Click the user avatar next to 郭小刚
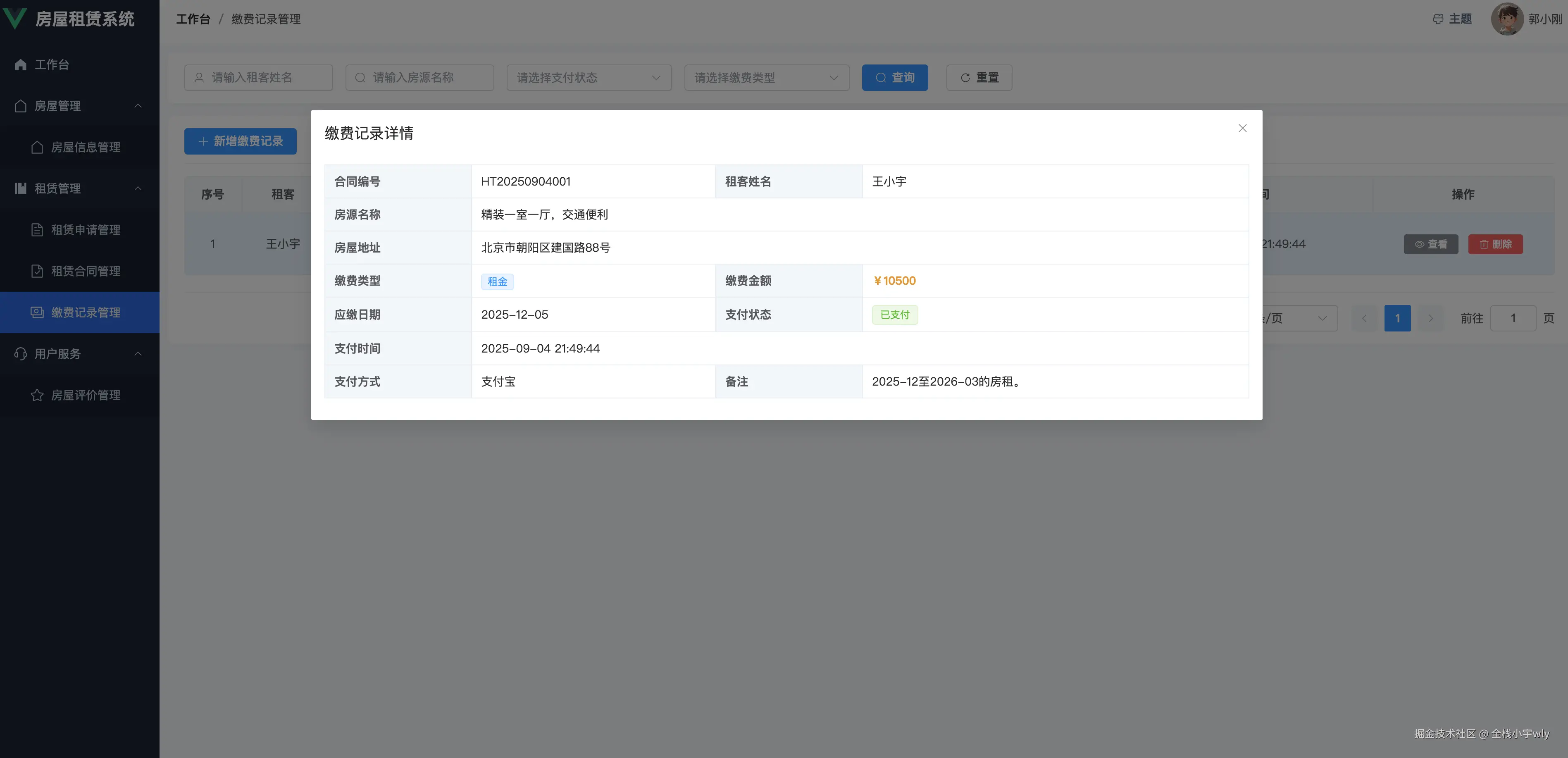The image size is (1568, 758). tap(1508, 19)
